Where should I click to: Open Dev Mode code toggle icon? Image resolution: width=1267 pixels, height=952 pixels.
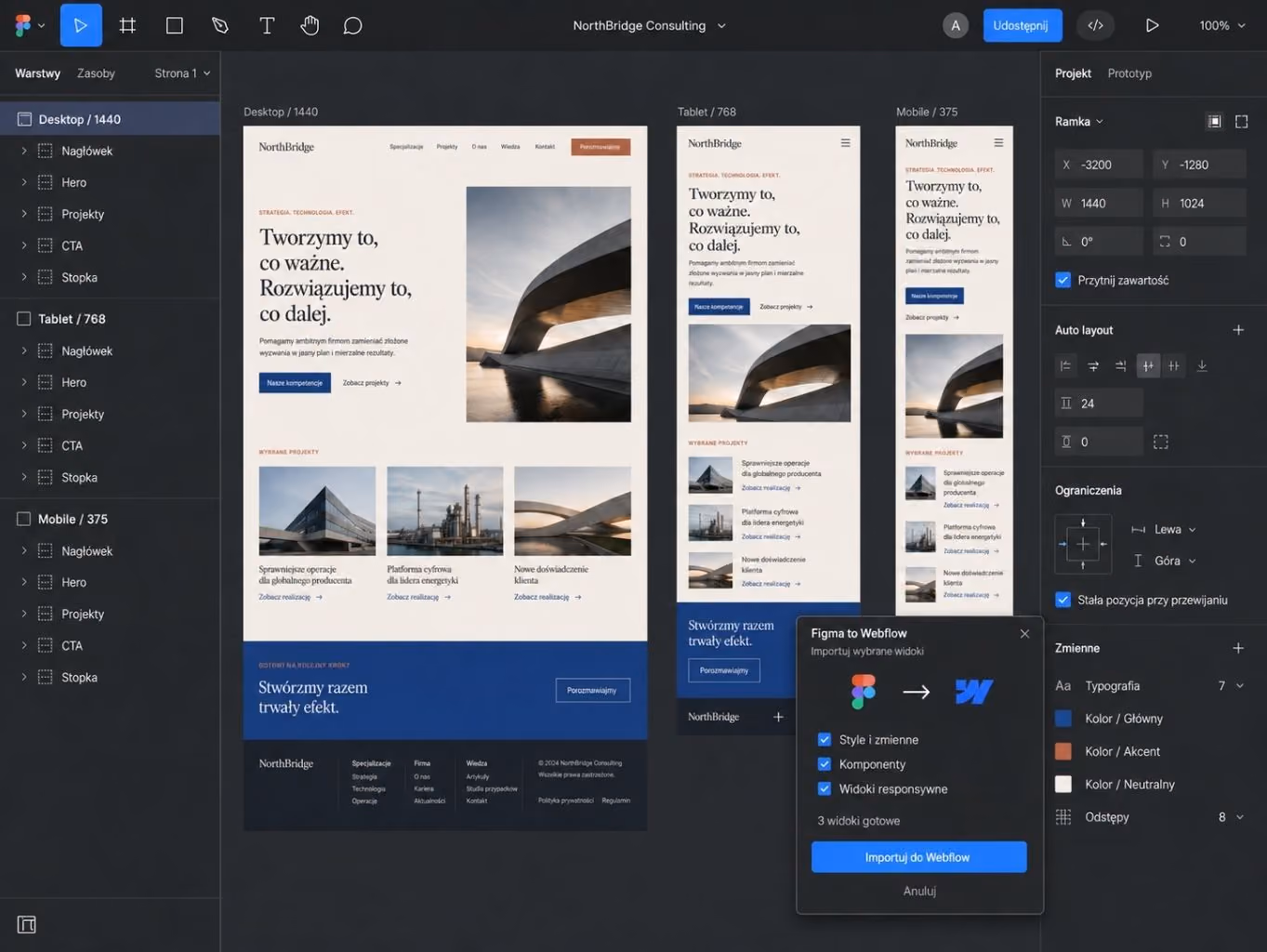1095,25
